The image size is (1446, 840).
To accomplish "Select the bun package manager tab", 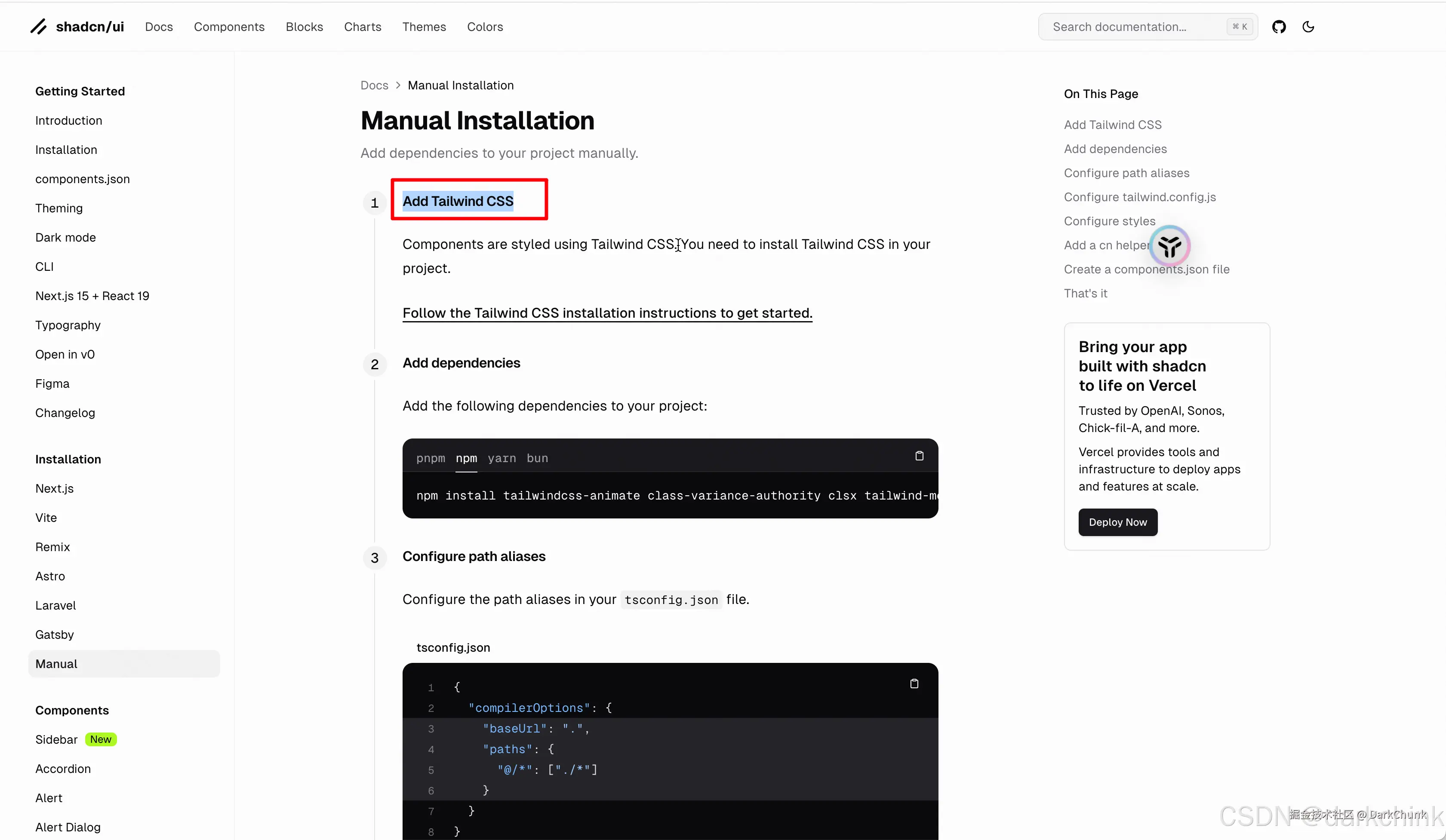I will (x=537, y=458).
